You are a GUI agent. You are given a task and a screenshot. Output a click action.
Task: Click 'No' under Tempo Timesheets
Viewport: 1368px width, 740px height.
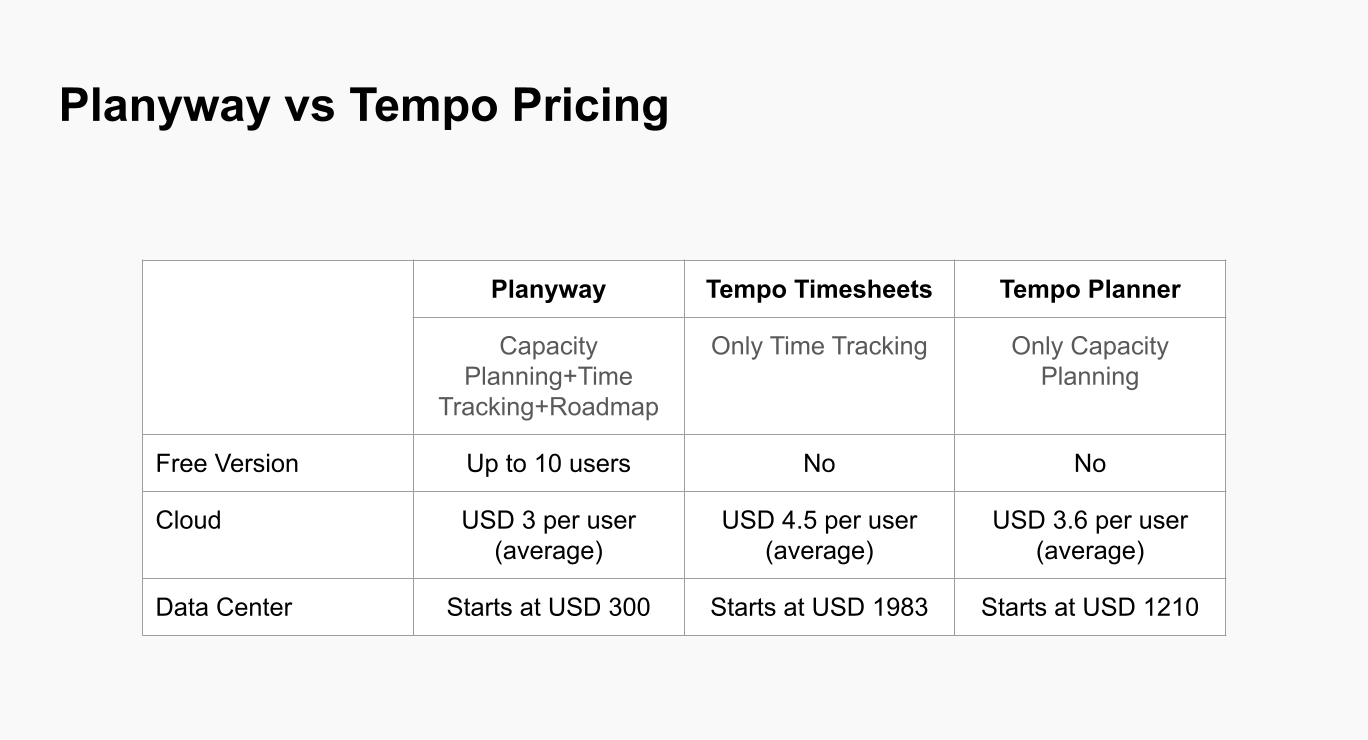pos(818,464)
